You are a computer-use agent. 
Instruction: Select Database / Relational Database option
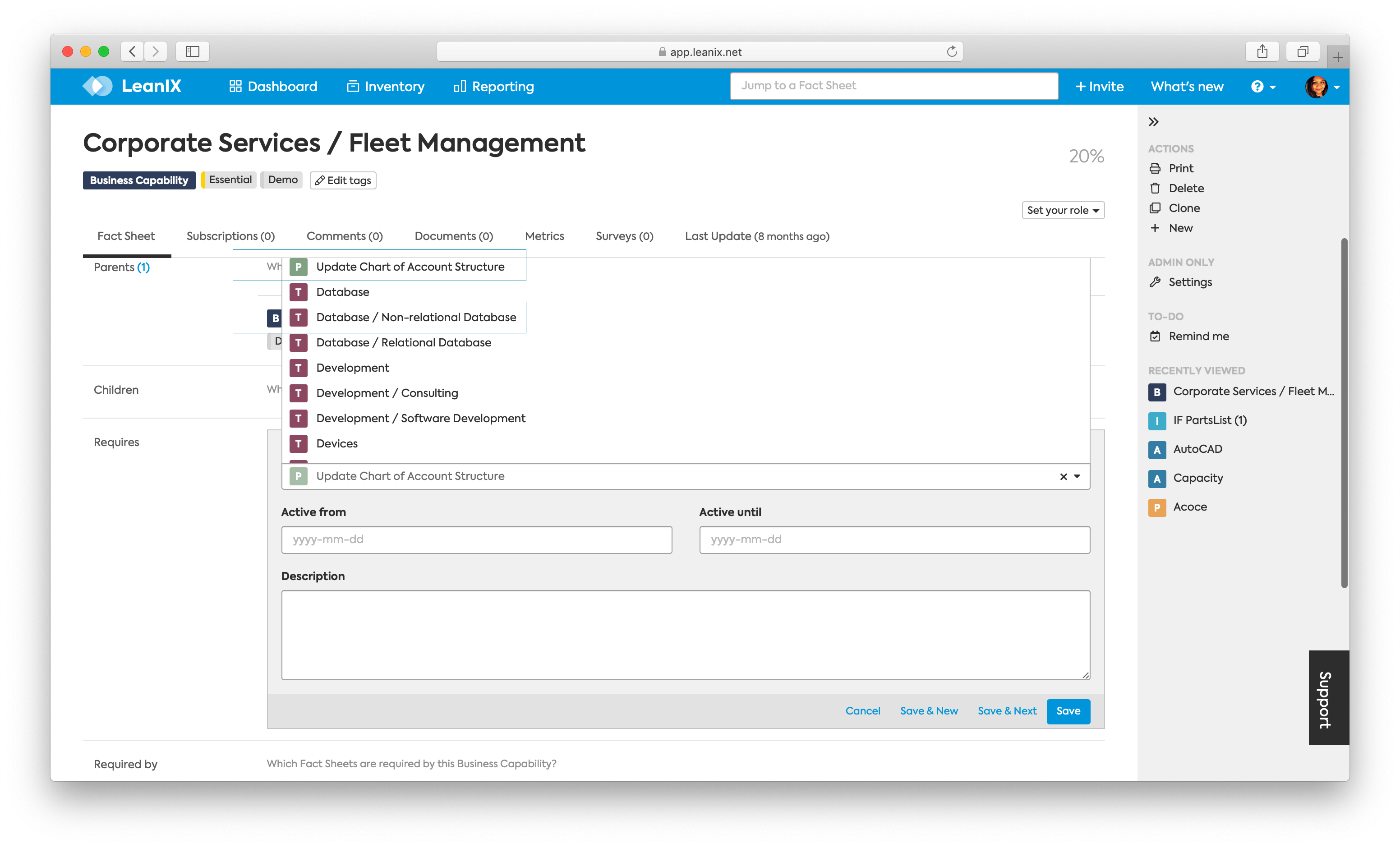403,342
